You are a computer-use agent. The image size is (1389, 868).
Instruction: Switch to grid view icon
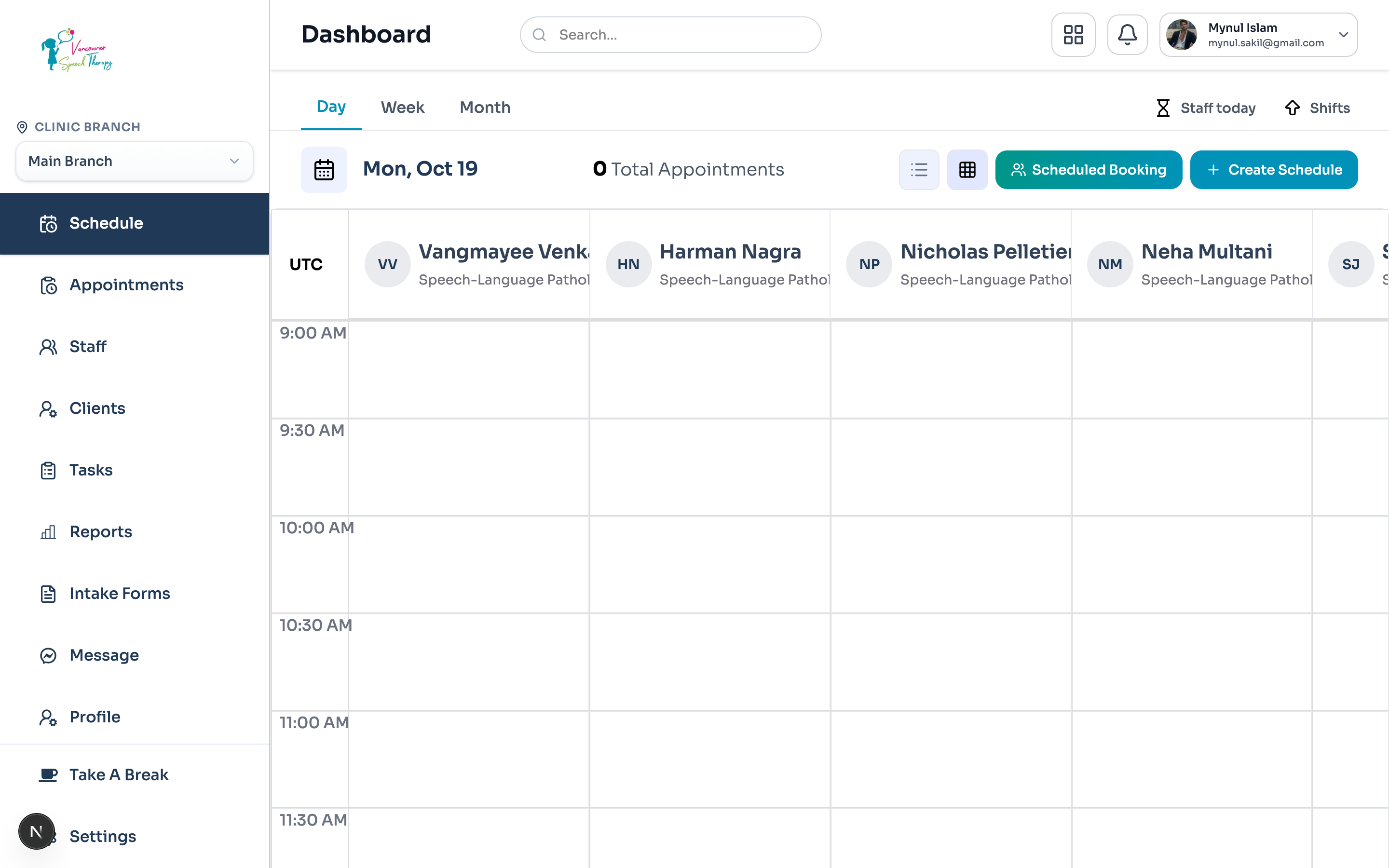pyautogui.click(x=967, y=169)
